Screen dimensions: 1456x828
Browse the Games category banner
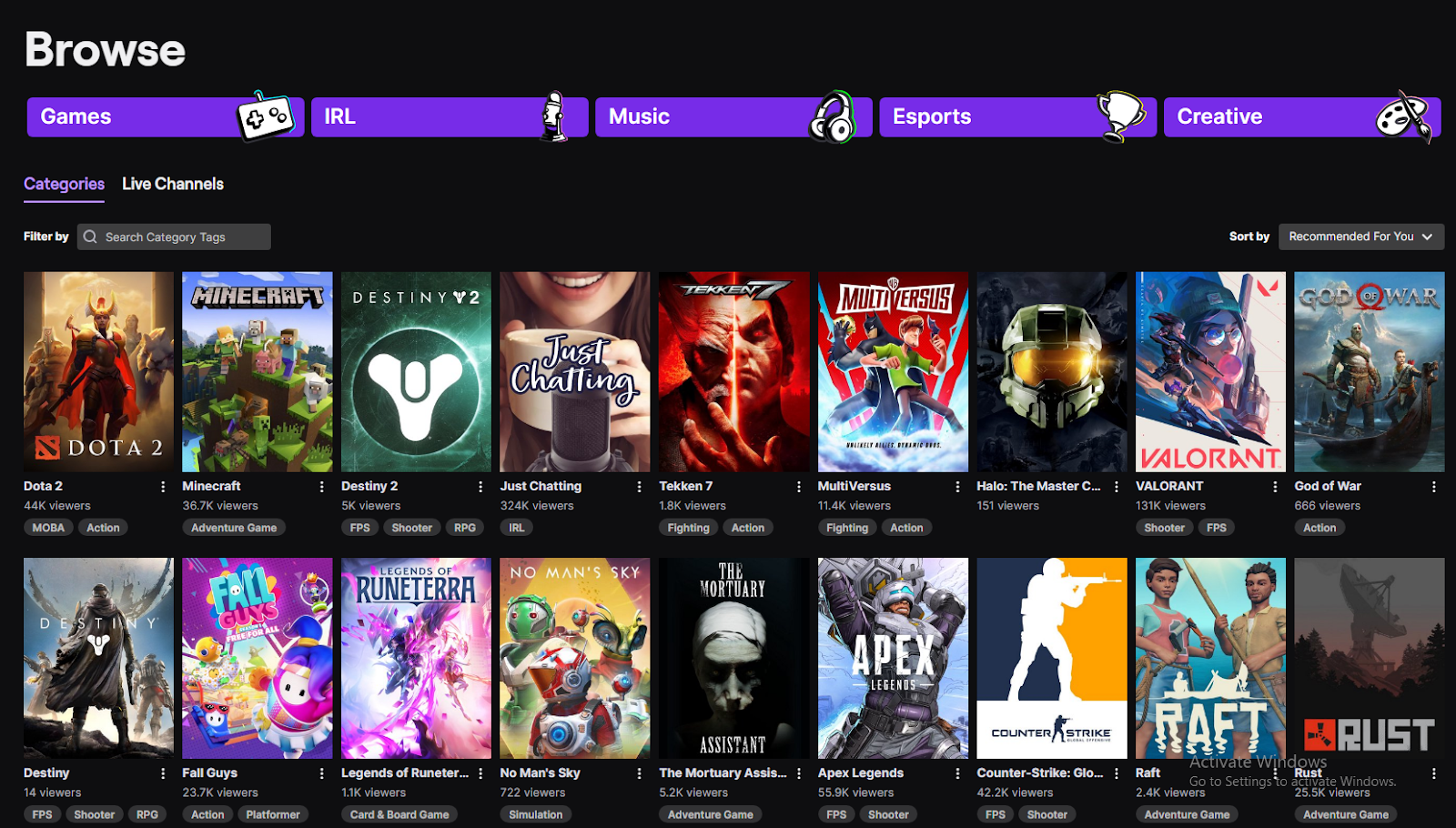tap(166, 116)
